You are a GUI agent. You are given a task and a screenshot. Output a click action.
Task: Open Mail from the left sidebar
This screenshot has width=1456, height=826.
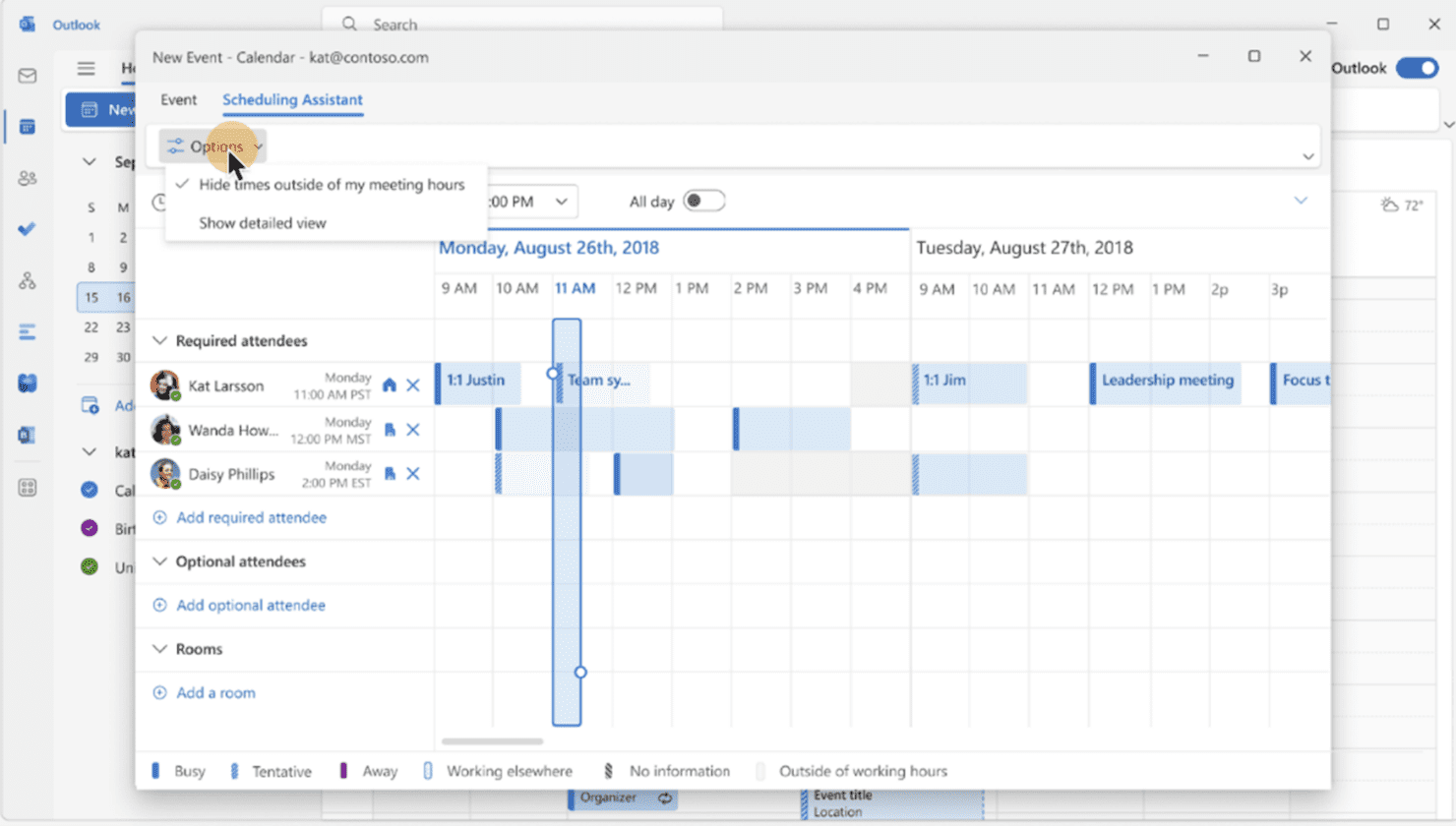click(27, 75)
